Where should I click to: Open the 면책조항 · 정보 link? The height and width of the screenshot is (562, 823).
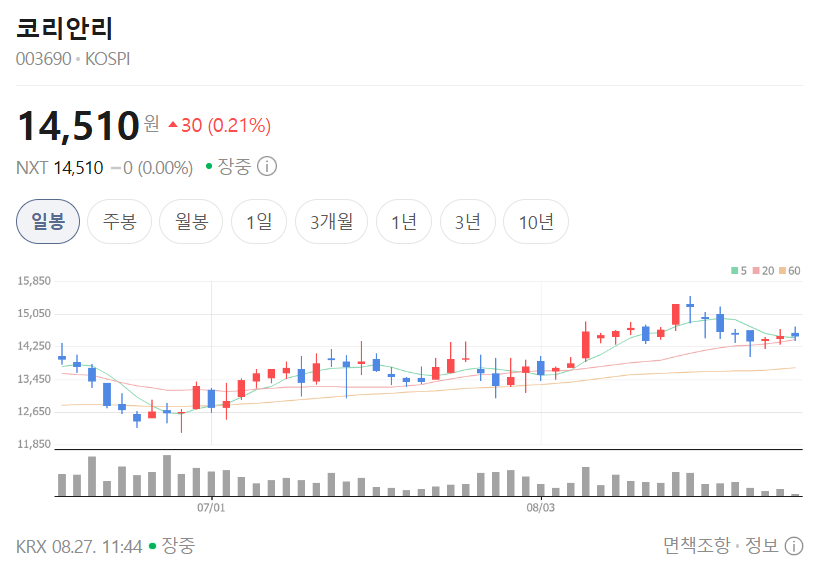point(721,546)
